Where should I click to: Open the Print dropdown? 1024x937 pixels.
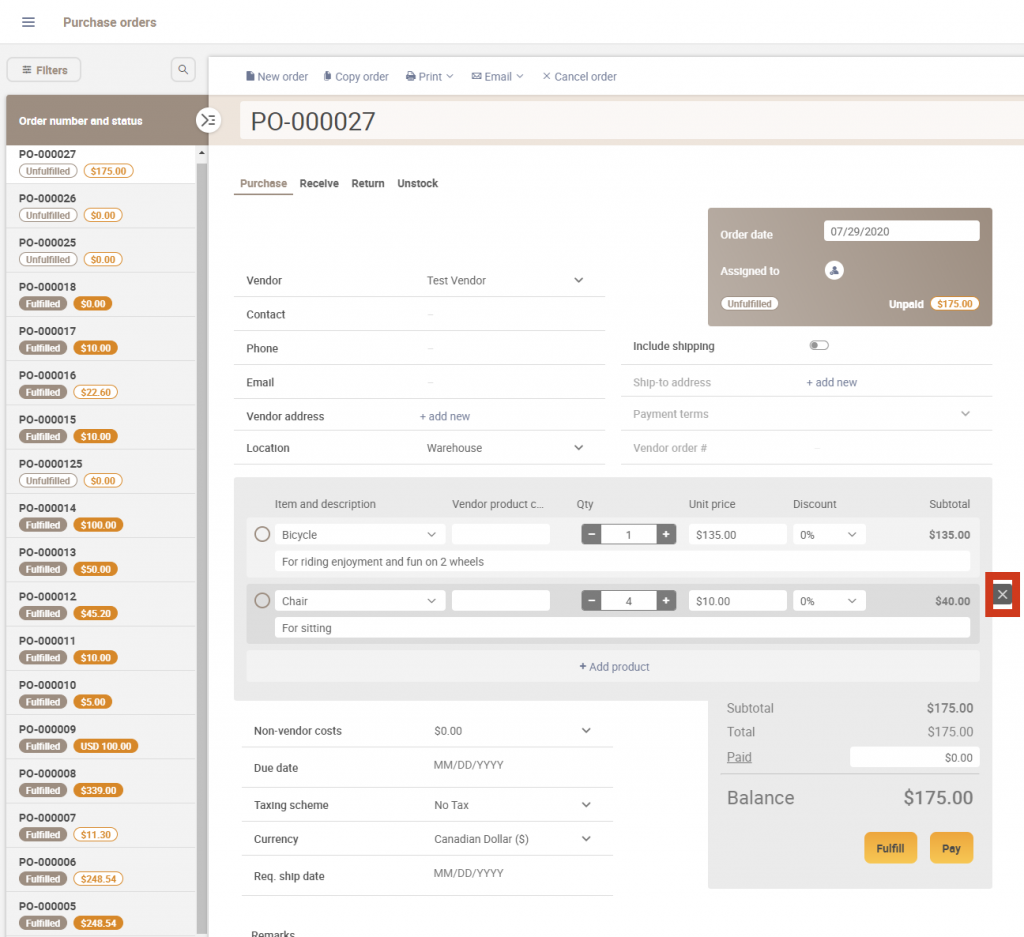click(x=429, y=76)
